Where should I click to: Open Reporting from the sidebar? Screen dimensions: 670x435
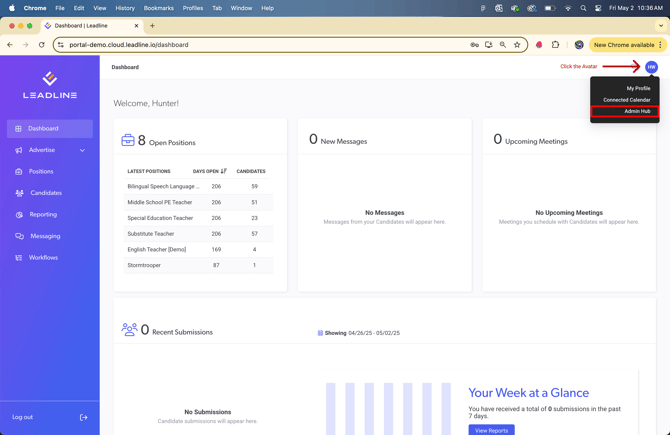pyautogui.click(x=50, y=215)
